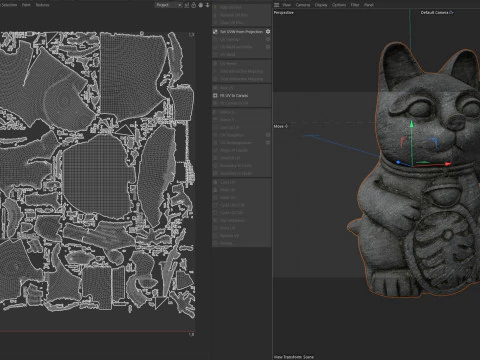This screenshot has width=480, height=360.
Task: Click the down-arrow icon in UV editor toolbar
Action: point(207,5)
